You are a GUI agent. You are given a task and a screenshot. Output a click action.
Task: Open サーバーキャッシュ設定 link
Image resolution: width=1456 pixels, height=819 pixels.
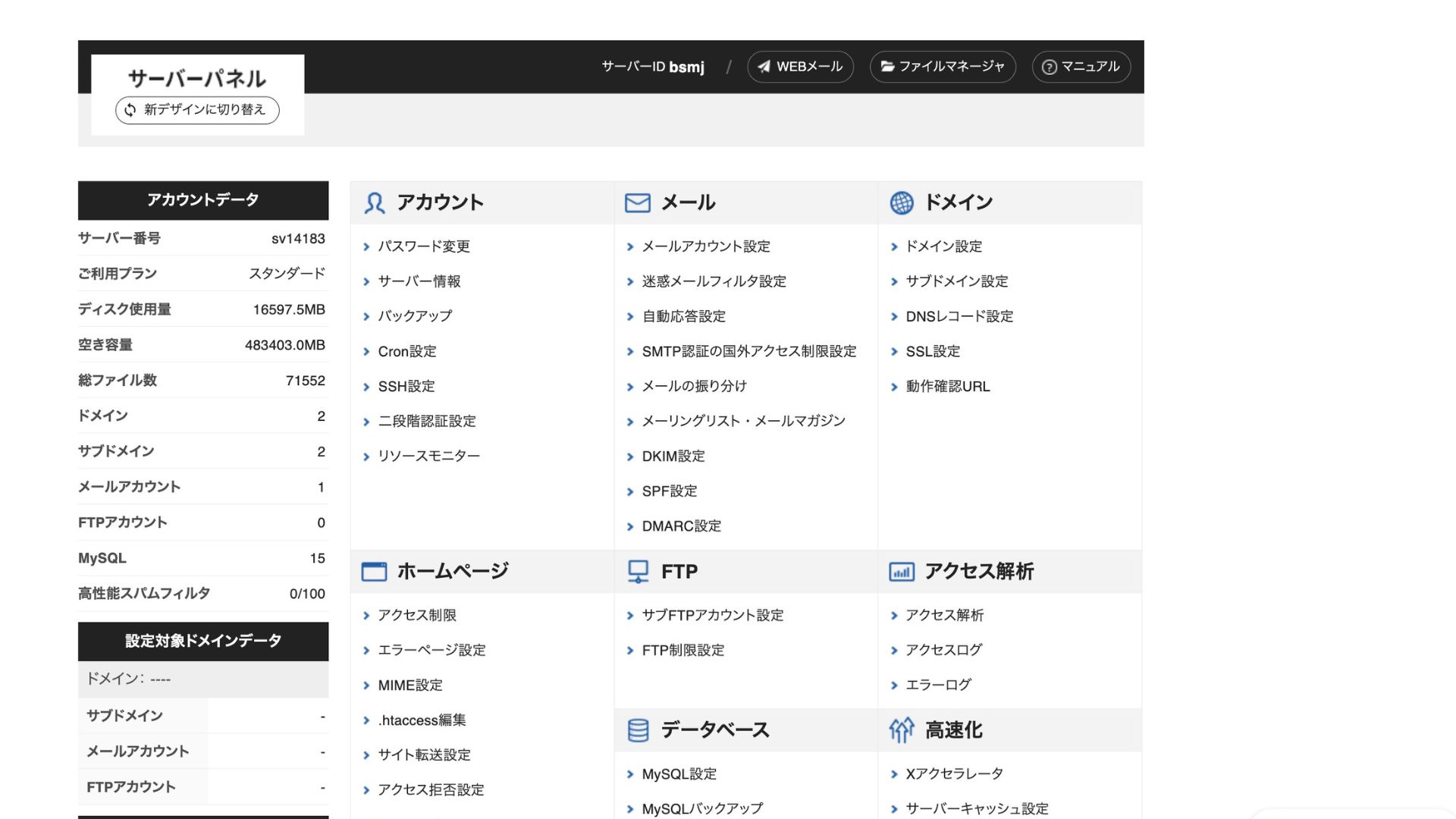tap(977, 809)
